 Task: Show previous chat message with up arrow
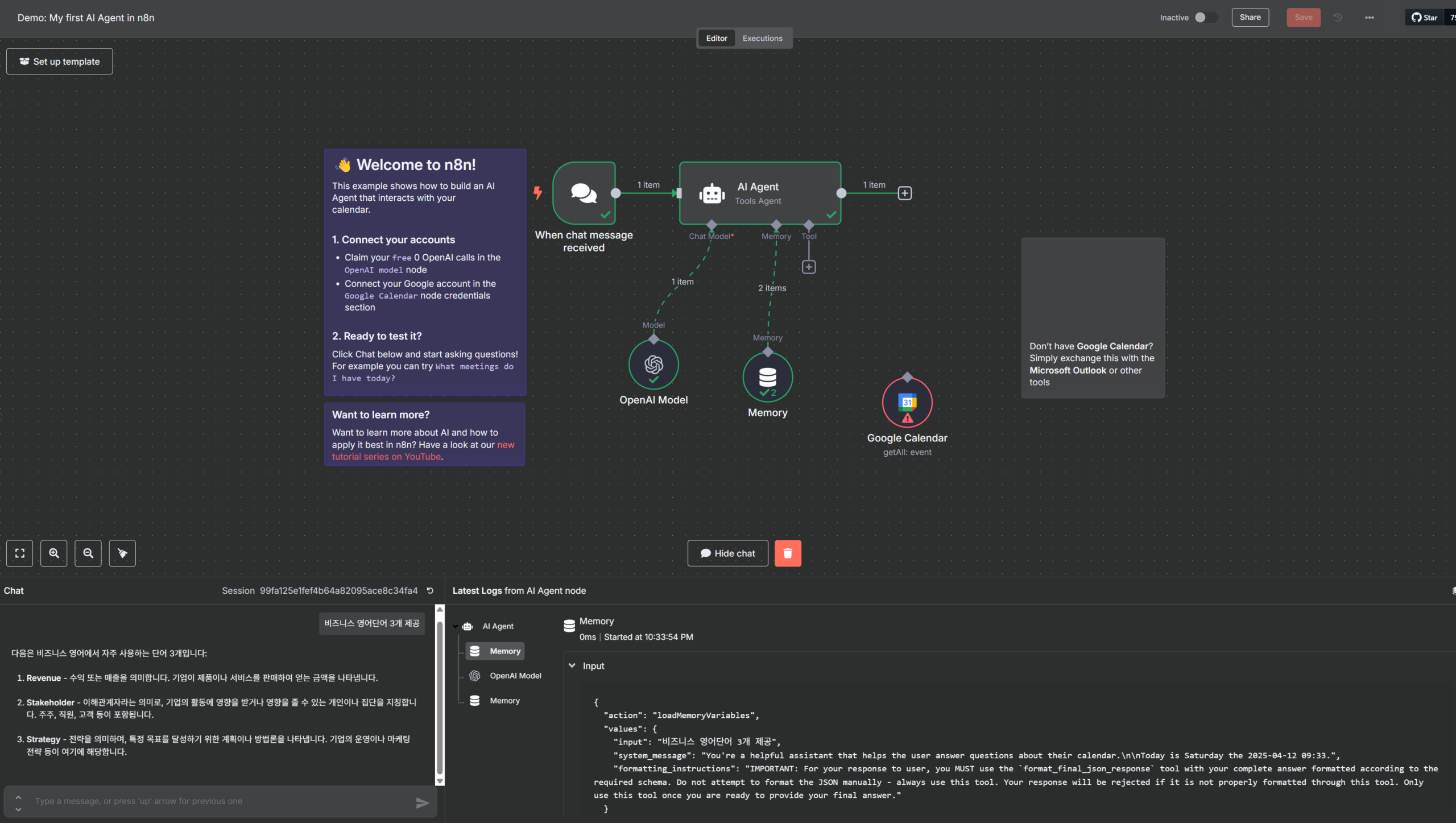(x=18, y=797)
